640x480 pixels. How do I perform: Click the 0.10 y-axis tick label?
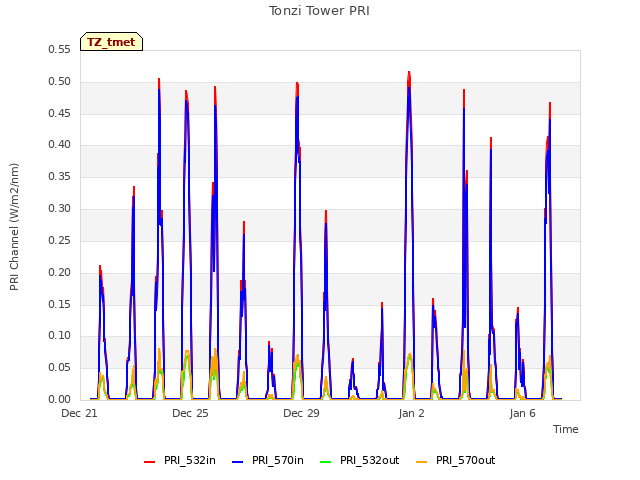click(59, 336)
